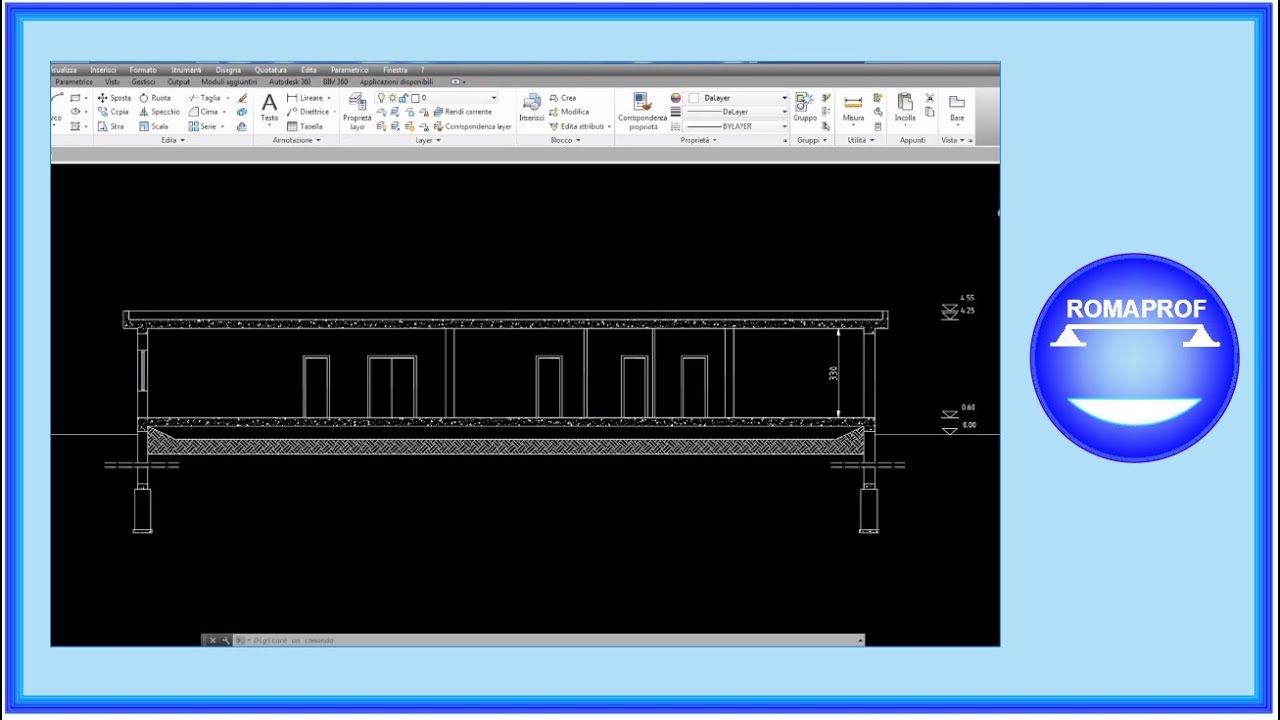Click Rendi corrente layer button
1280x720 pixels.
tap(462, 112)
